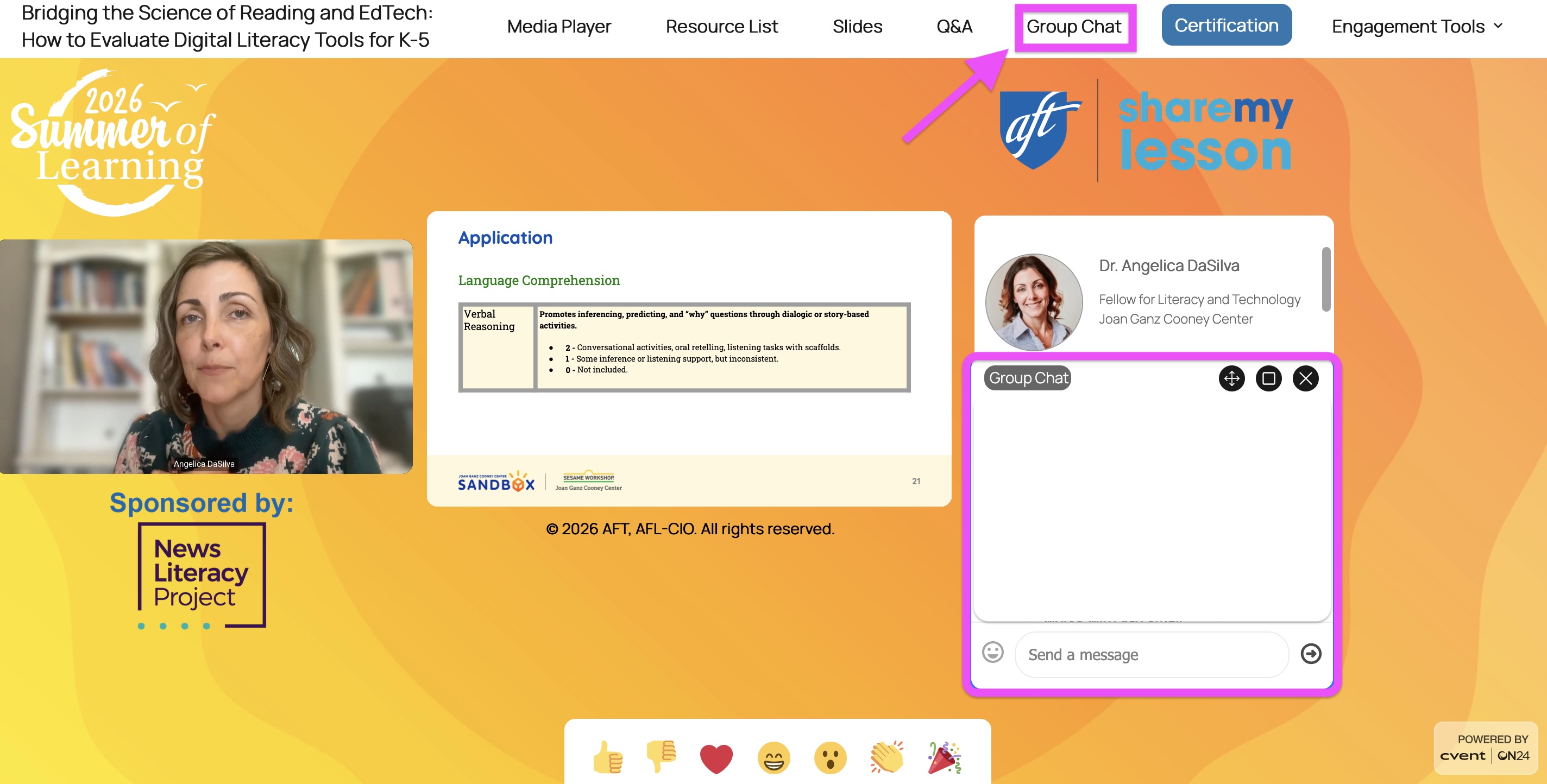
Task: Open the Q&A tab
Action: pyautogui.click(x=954, y=27)
